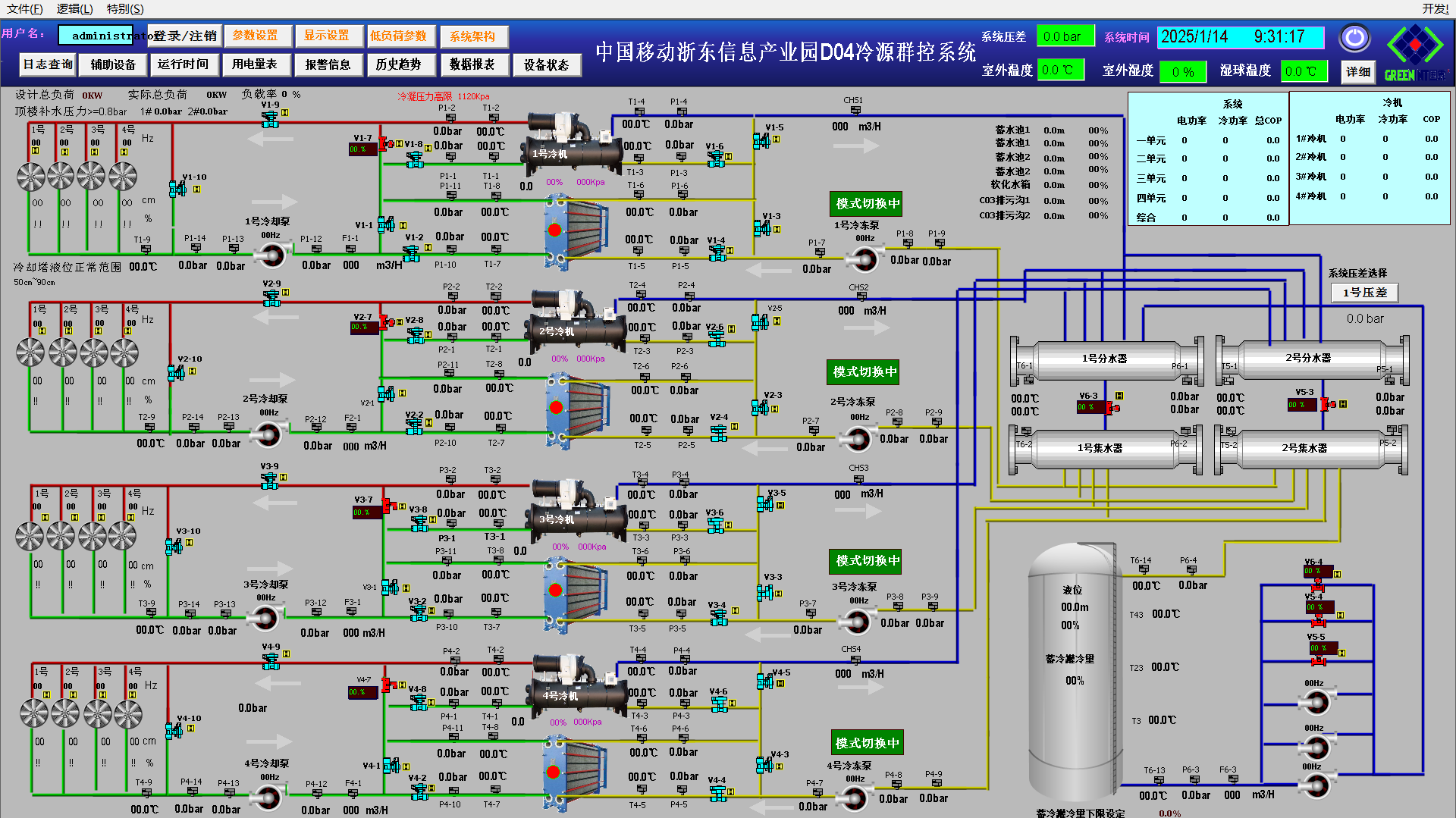Select first cooling tower fan of unit 1

pos(31,176)
